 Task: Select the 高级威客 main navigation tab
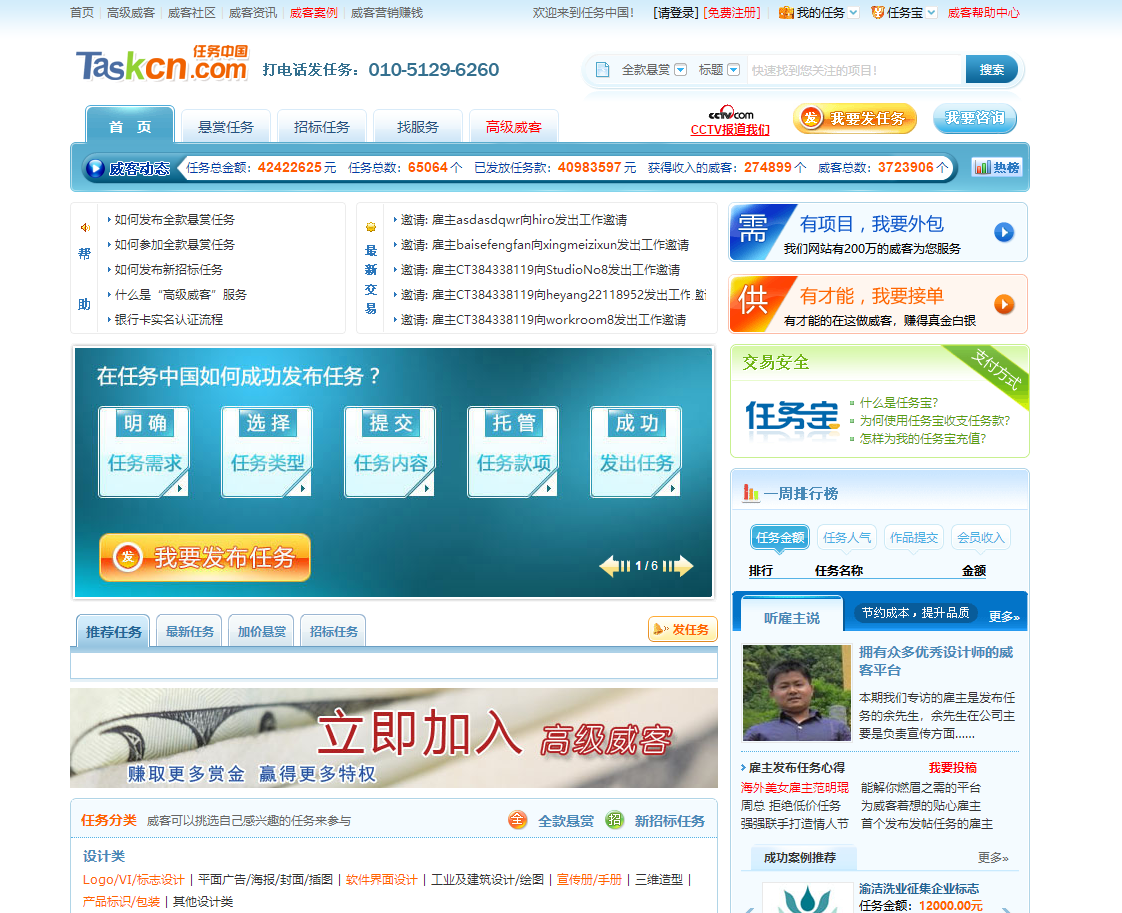(x=513, y=127)
